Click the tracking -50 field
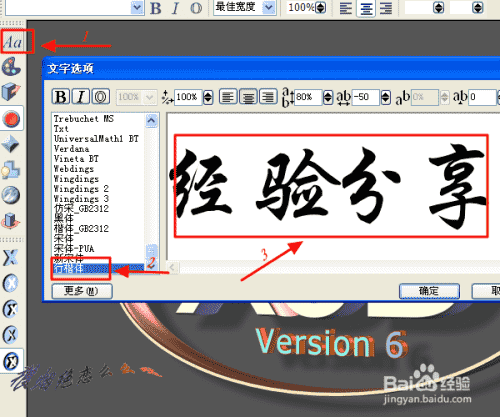Viewport: 500px width, 417px height. [x=366, y=97]
